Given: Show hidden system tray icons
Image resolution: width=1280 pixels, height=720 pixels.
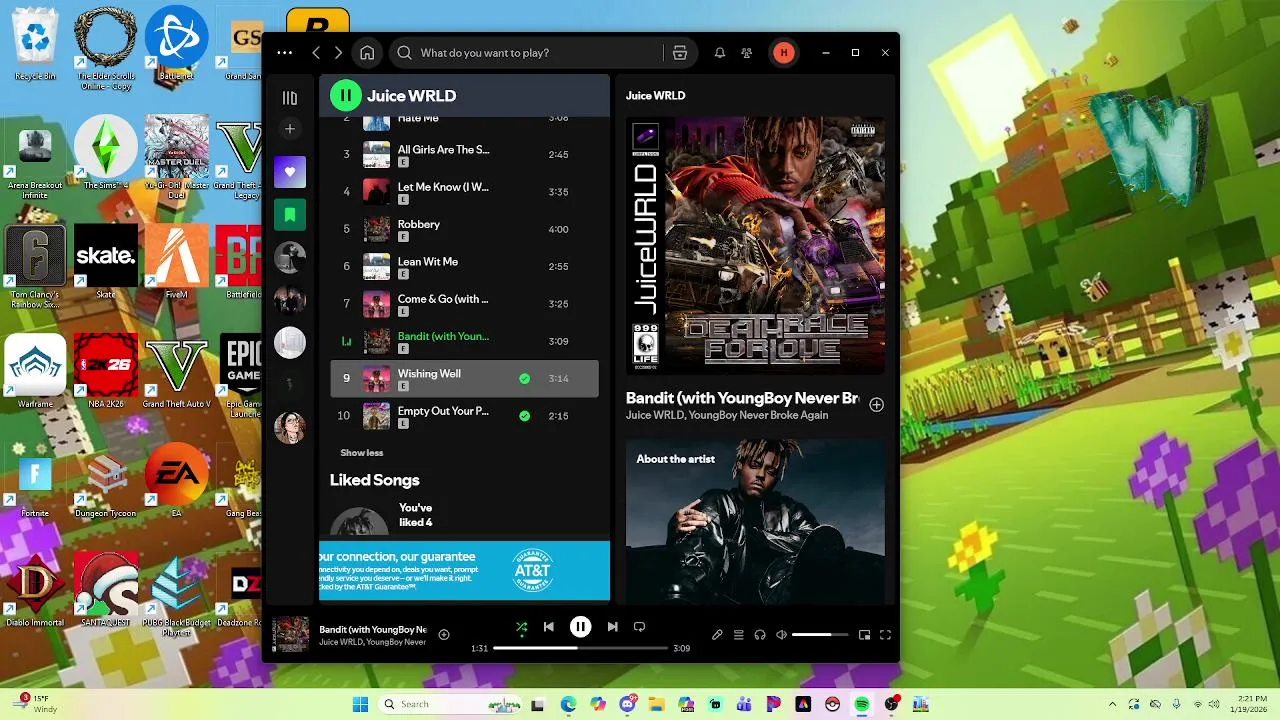Looking at the screenshot, I should coord(1112,705).
